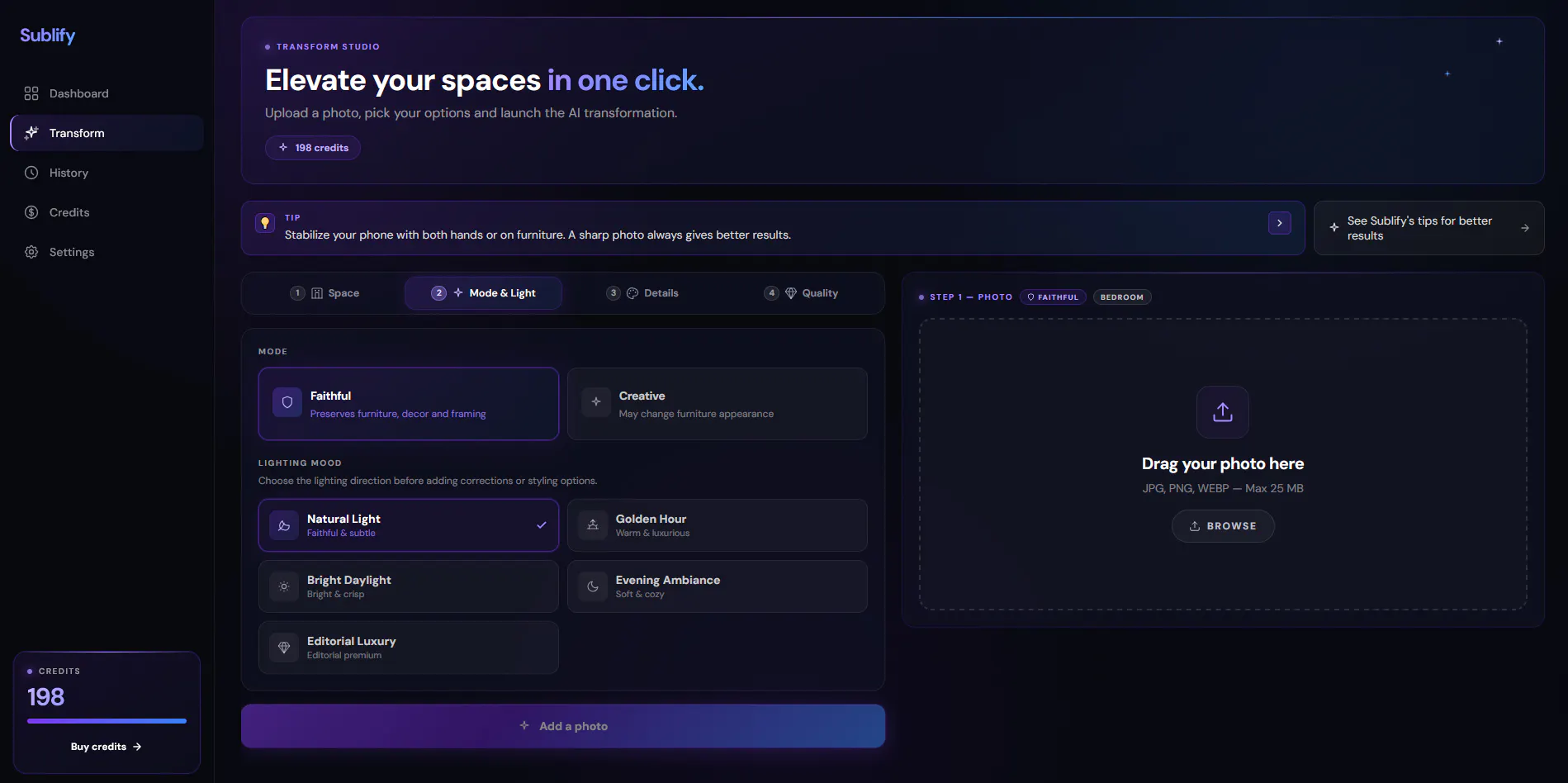Click the Evening Ambiance moon icon
The height and width of the screenshot is (783, 1568).
[x=593, y=586]
